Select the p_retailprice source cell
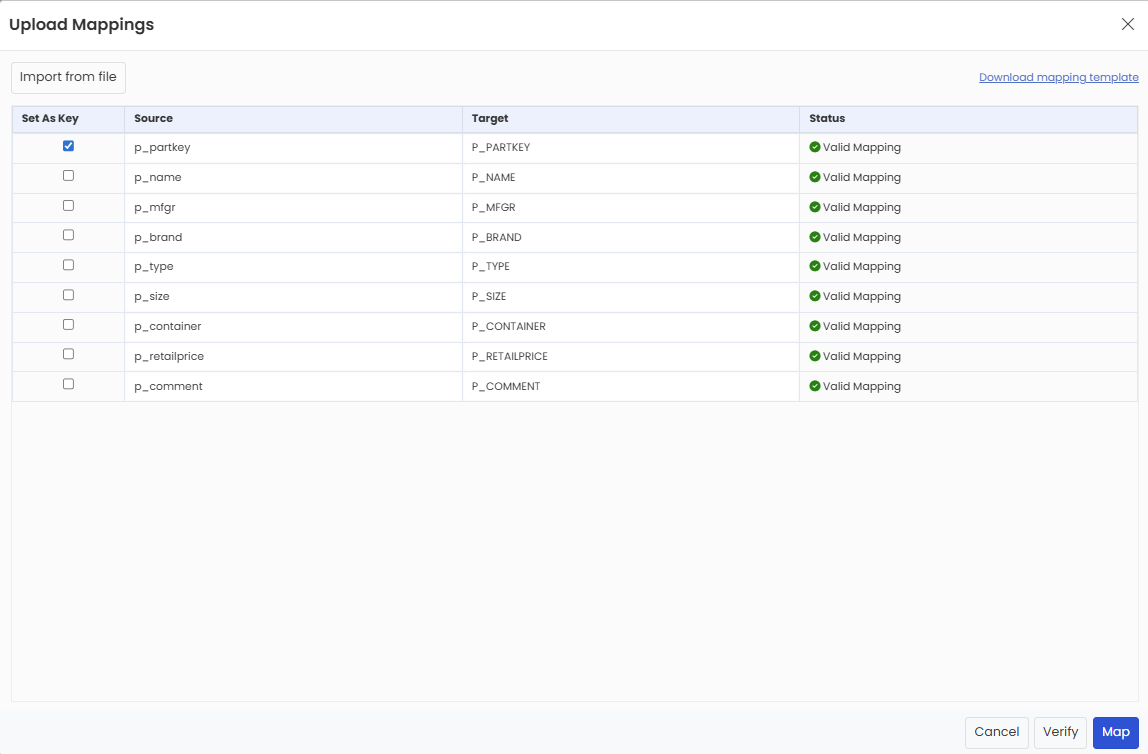The height and width of the screenshot is (754, 1148). pyautogui.click(x=294, y=357)
